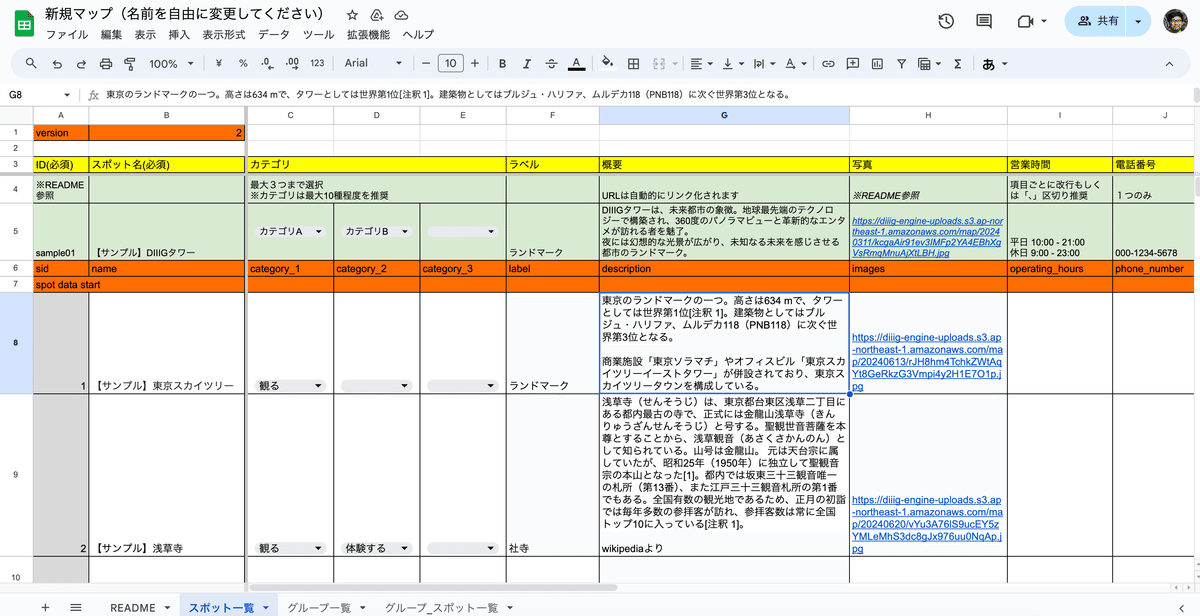Click the G8 name box
The width and height of the screenshot is (1200, 616).
click(x=38, y=95)
